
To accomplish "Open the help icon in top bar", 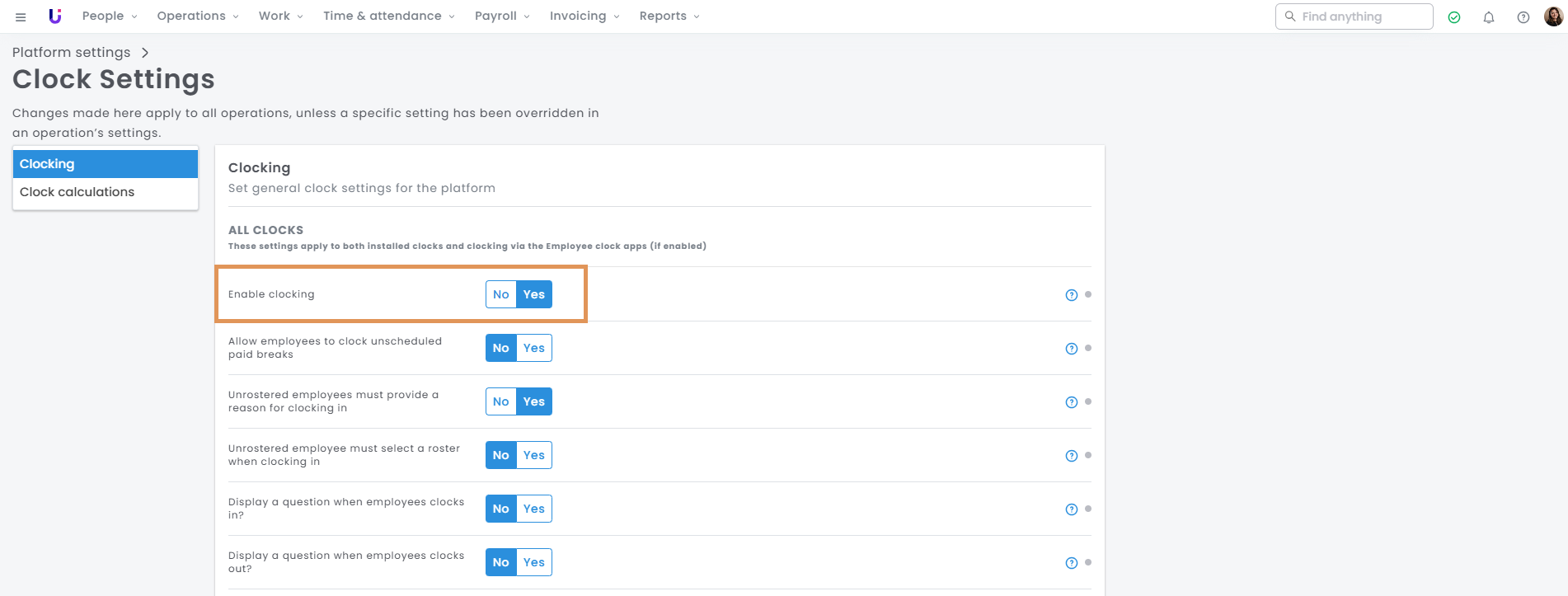I will 1523,17.
